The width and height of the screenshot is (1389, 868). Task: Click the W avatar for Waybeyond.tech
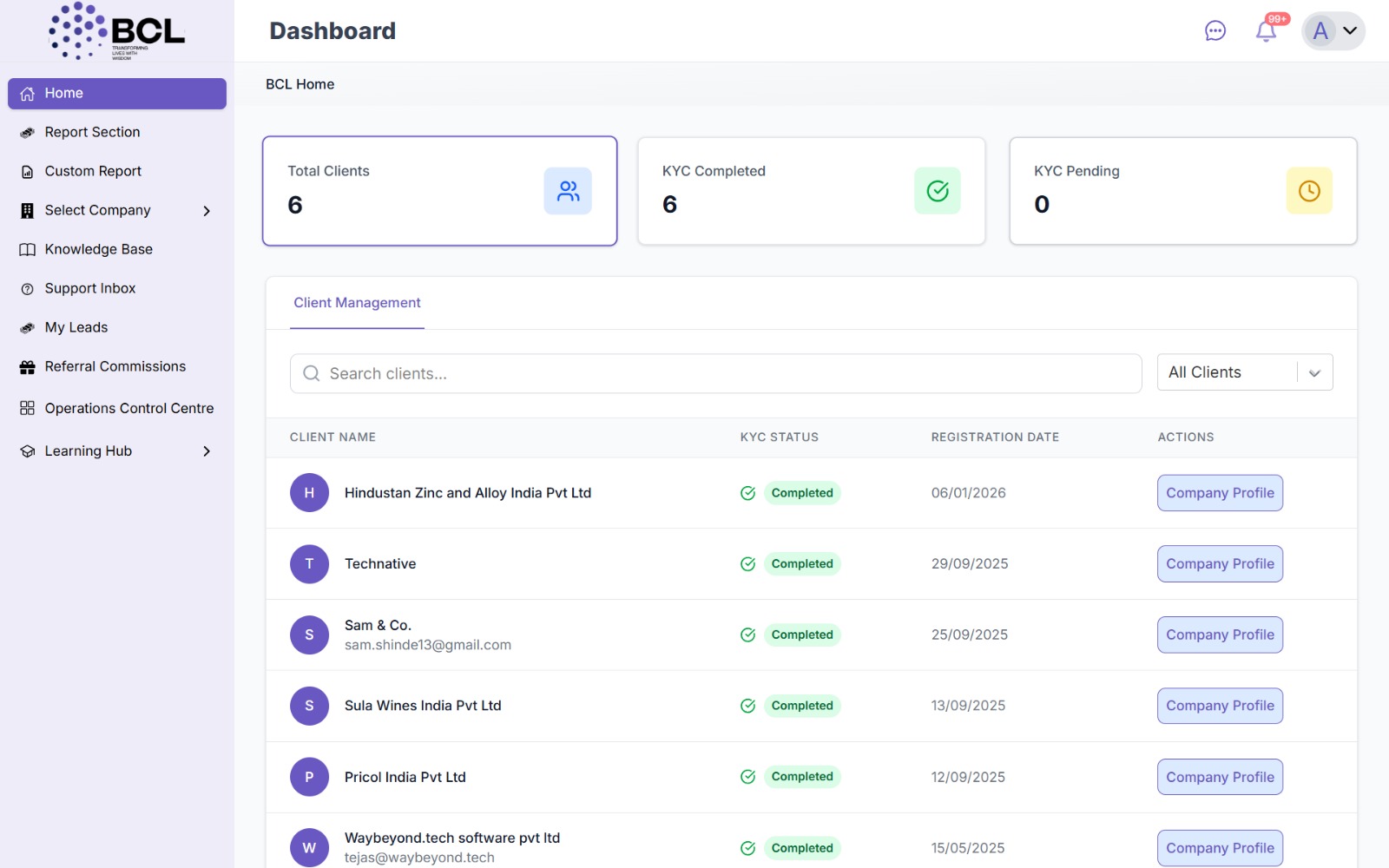[x=309, y=848]
